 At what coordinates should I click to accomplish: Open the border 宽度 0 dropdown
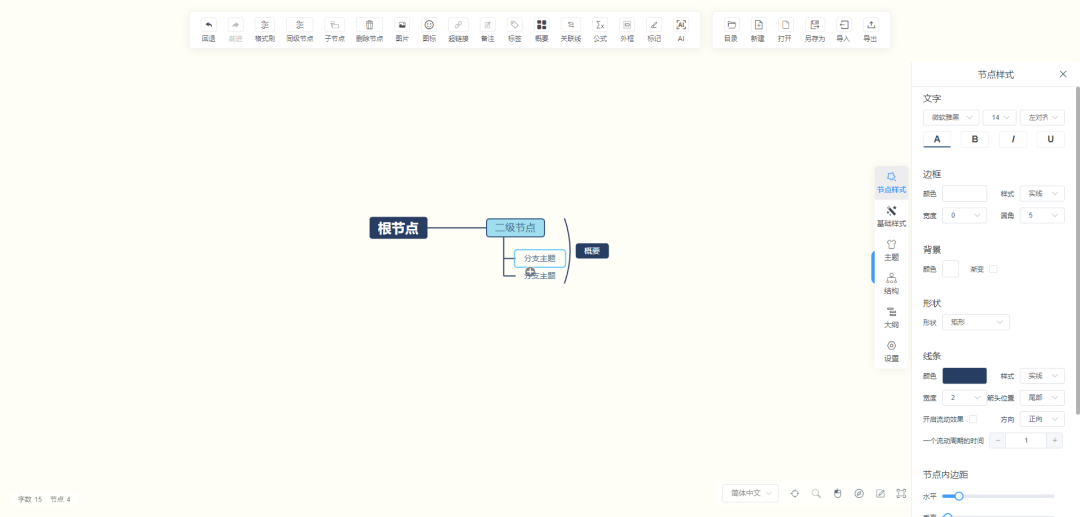(964, 215)
